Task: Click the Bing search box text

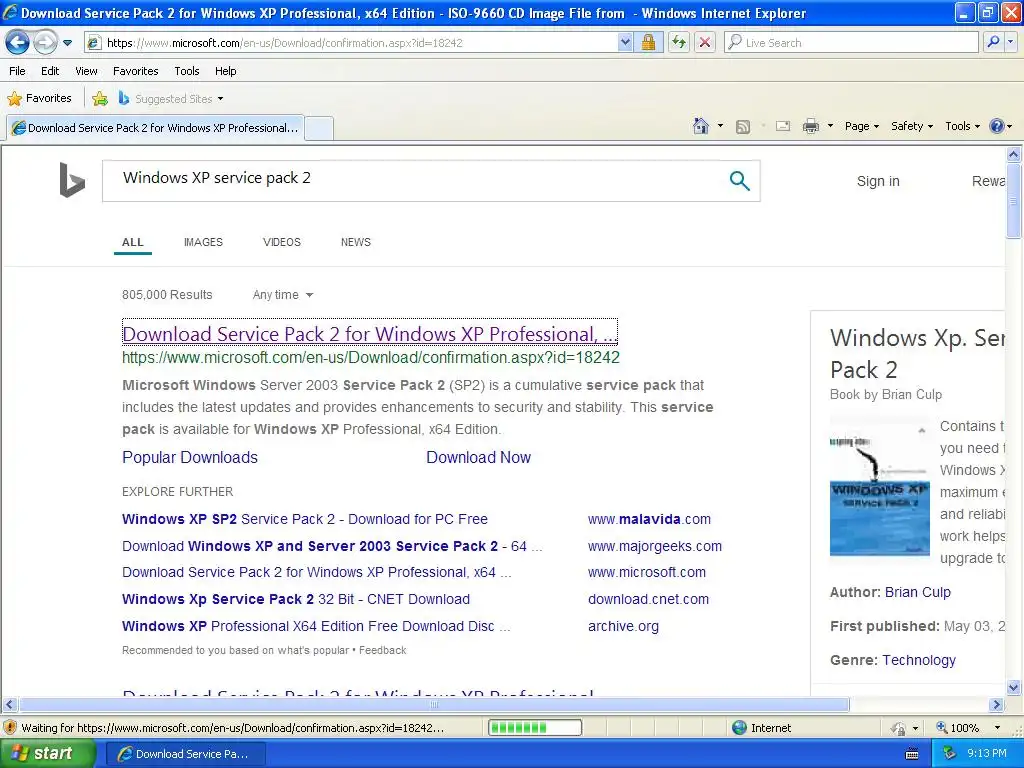Action: [217, 178]
